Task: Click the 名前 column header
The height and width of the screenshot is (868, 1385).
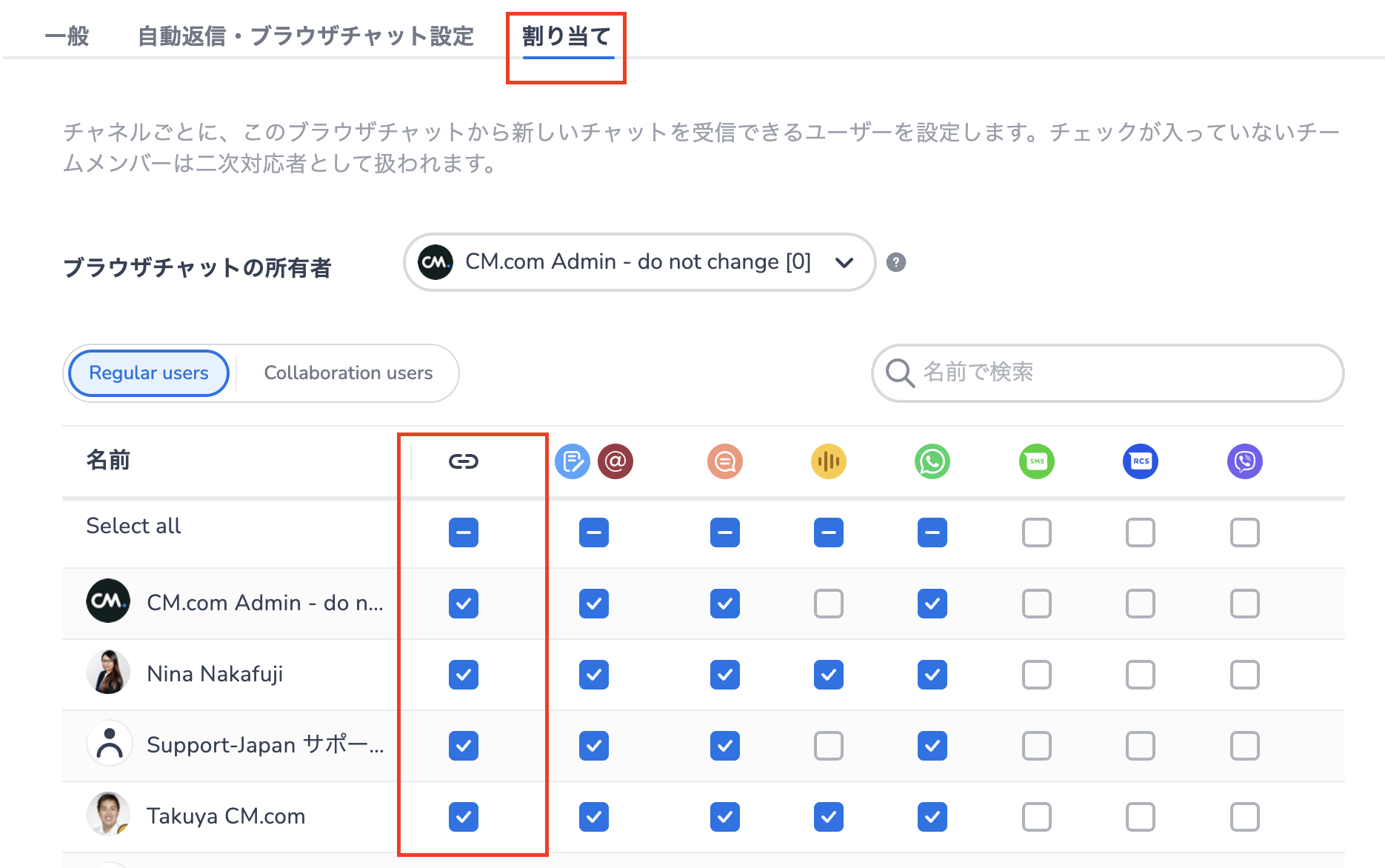Action: [108, 461]
